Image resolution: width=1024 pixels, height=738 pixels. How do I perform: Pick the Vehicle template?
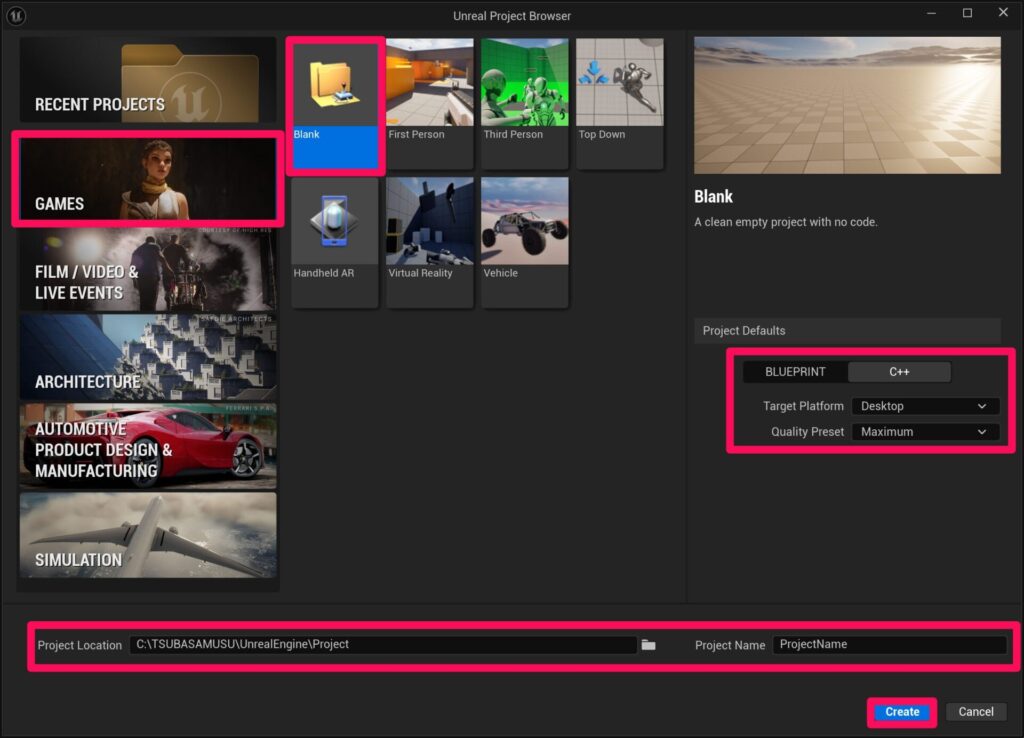tap(524, 242)
